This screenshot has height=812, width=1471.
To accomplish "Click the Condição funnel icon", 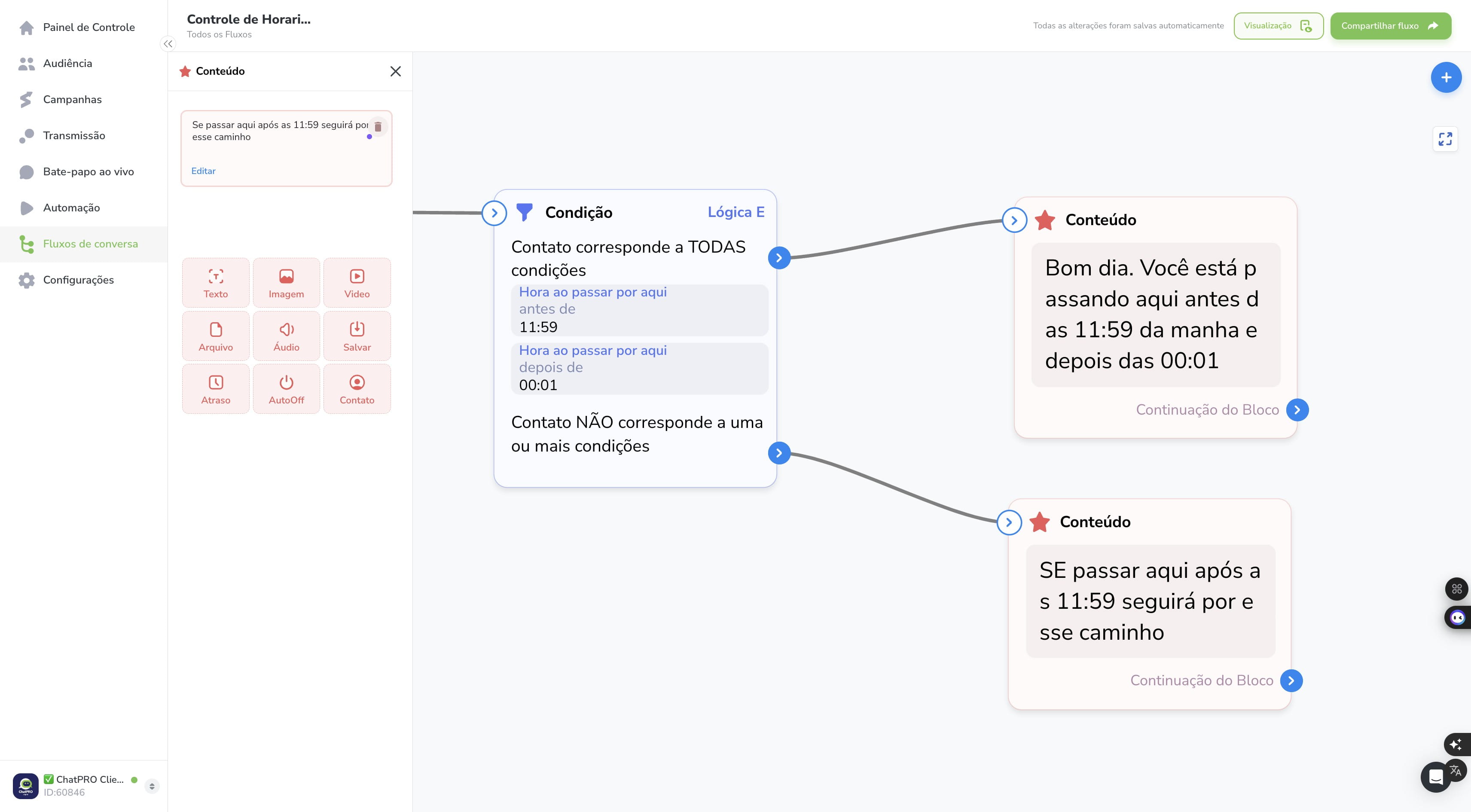I will tap(524, 212).
